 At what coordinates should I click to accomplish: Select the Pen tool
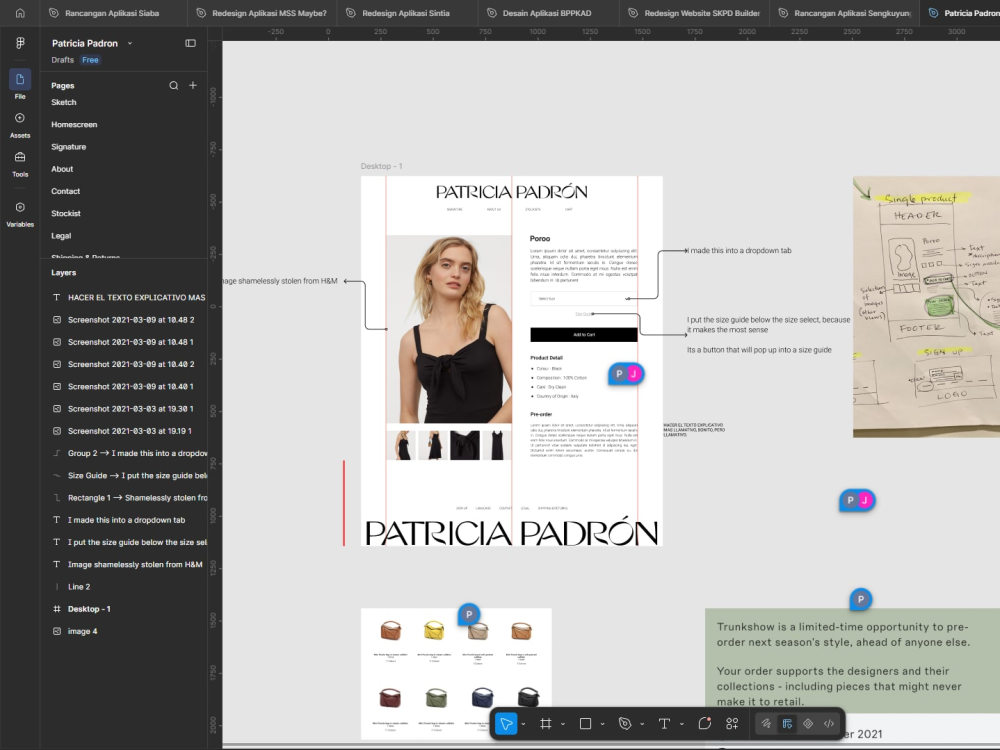coord(624,723)
